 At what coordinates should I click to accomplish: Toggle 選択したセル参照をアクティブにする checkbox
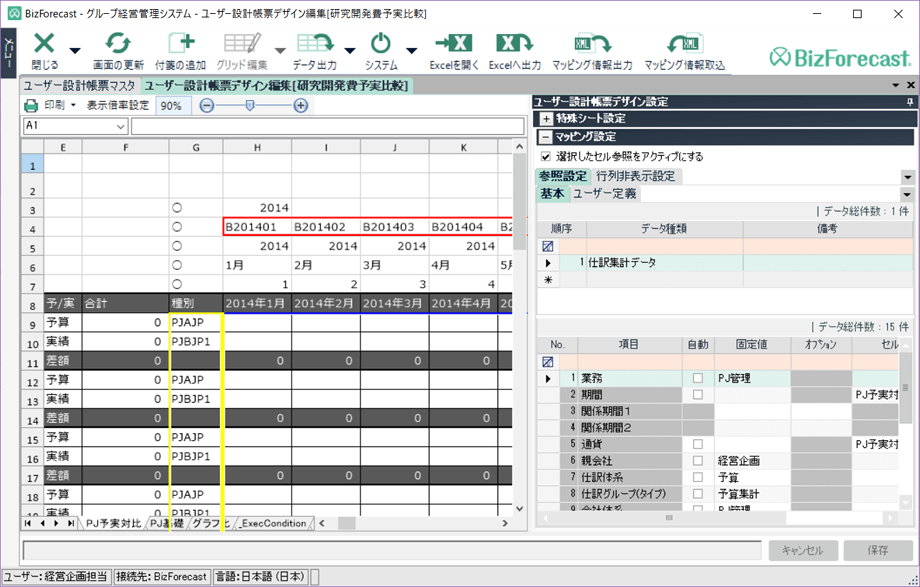click(x=546, y=156)
